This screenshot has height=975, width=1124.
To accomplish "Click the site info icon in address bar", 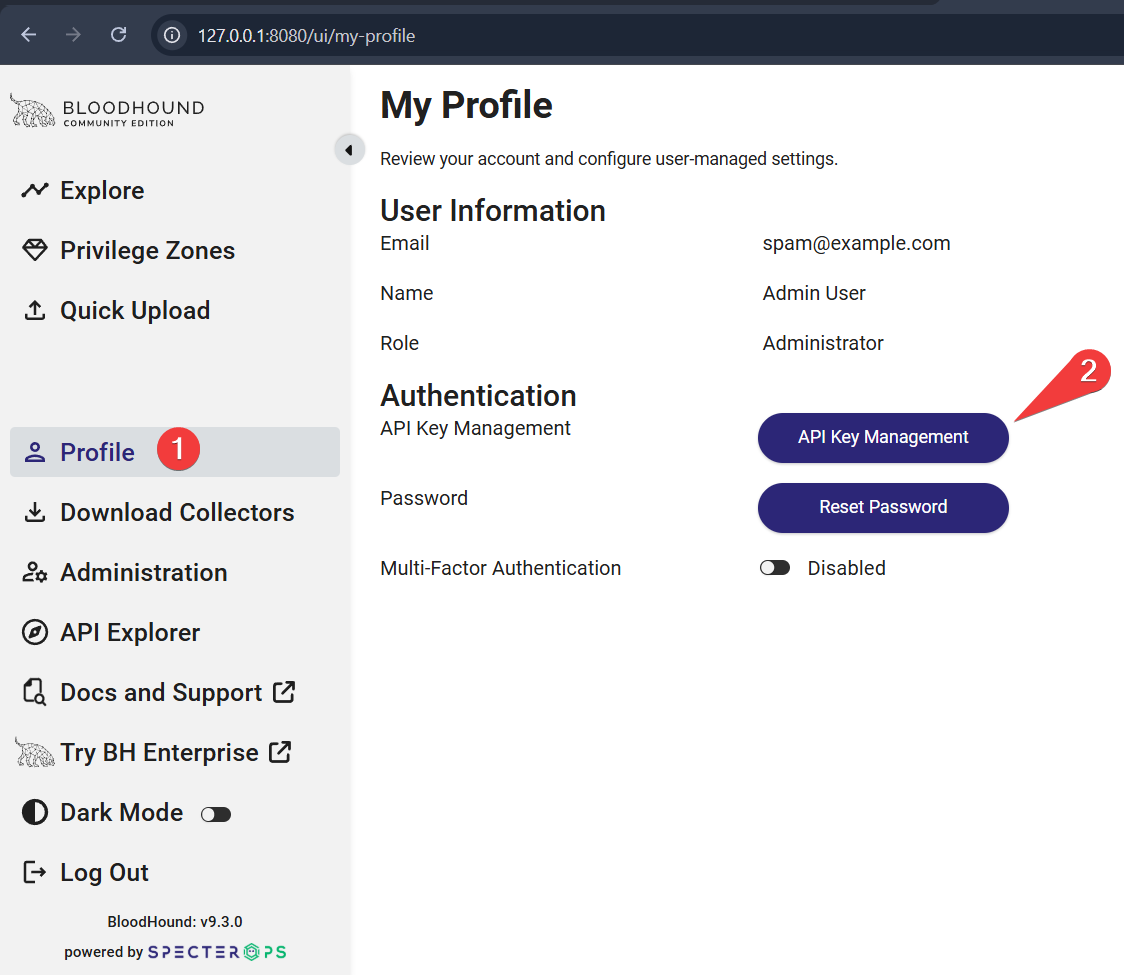I will (x=172, y=35).
